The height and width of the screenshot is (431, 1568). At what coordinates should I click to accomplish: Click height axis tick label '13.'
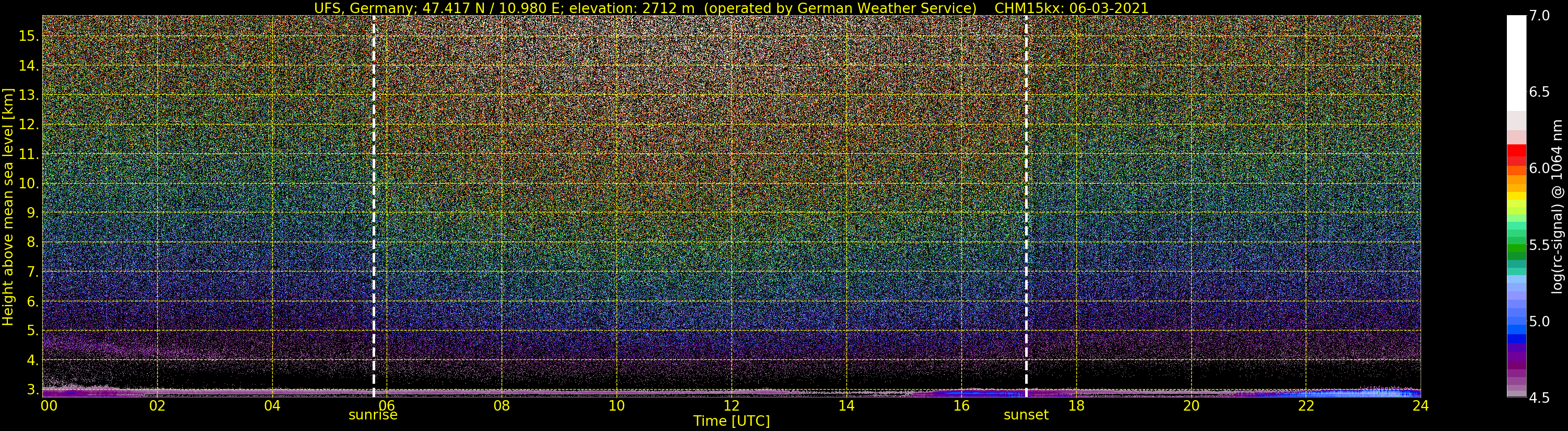coord(29,95)
